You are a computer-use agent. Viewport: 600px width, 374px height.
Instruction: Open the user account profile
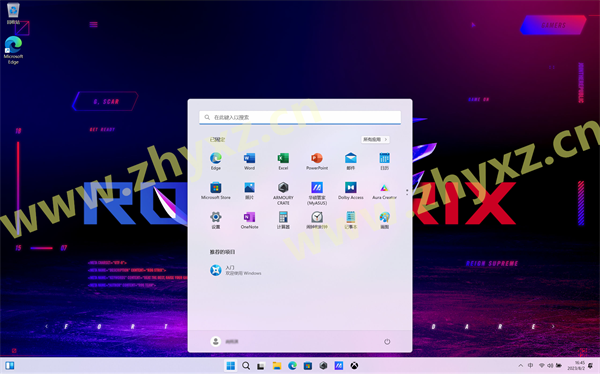[225, 341]
